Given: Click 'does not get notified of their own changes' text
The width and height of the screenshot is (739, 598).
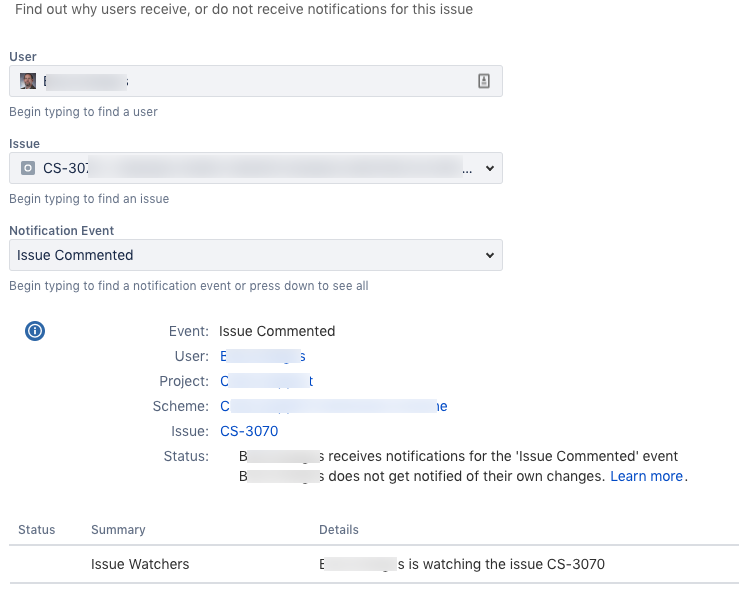Looking at the screenshot, I should 467,476.
